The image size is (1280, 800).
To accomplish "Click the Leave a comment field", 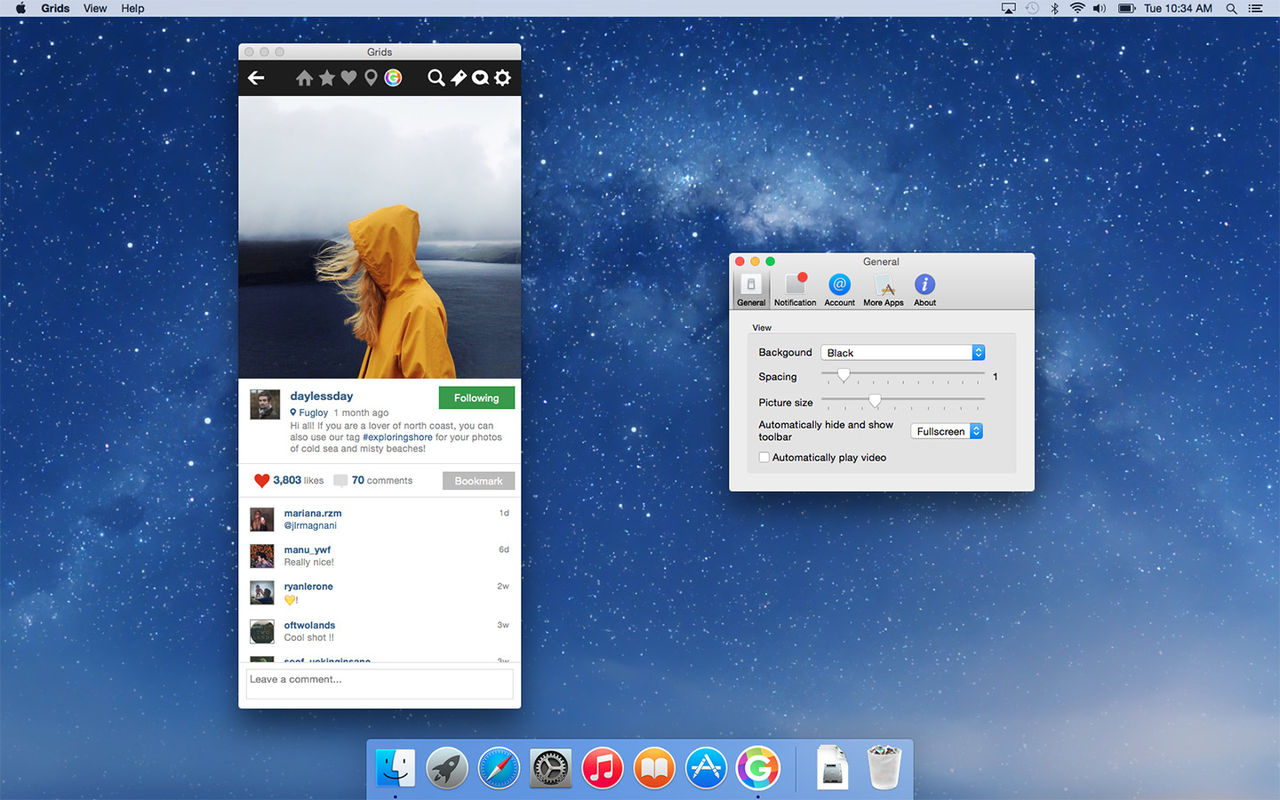I will pyautogui.click(x=379, y=683).
